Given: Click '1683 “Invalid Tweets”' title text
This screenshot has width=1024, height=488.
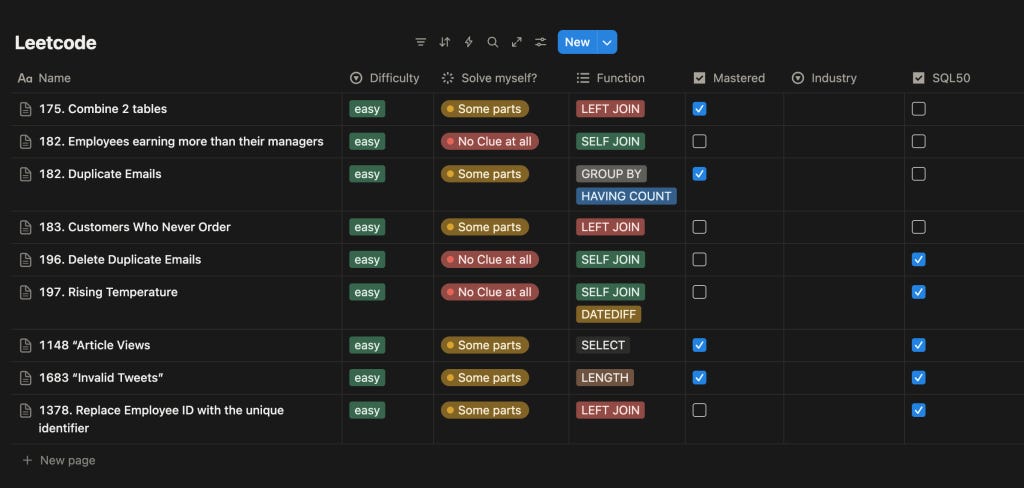Looking at the screenshot, I should (x=101, y=378).
